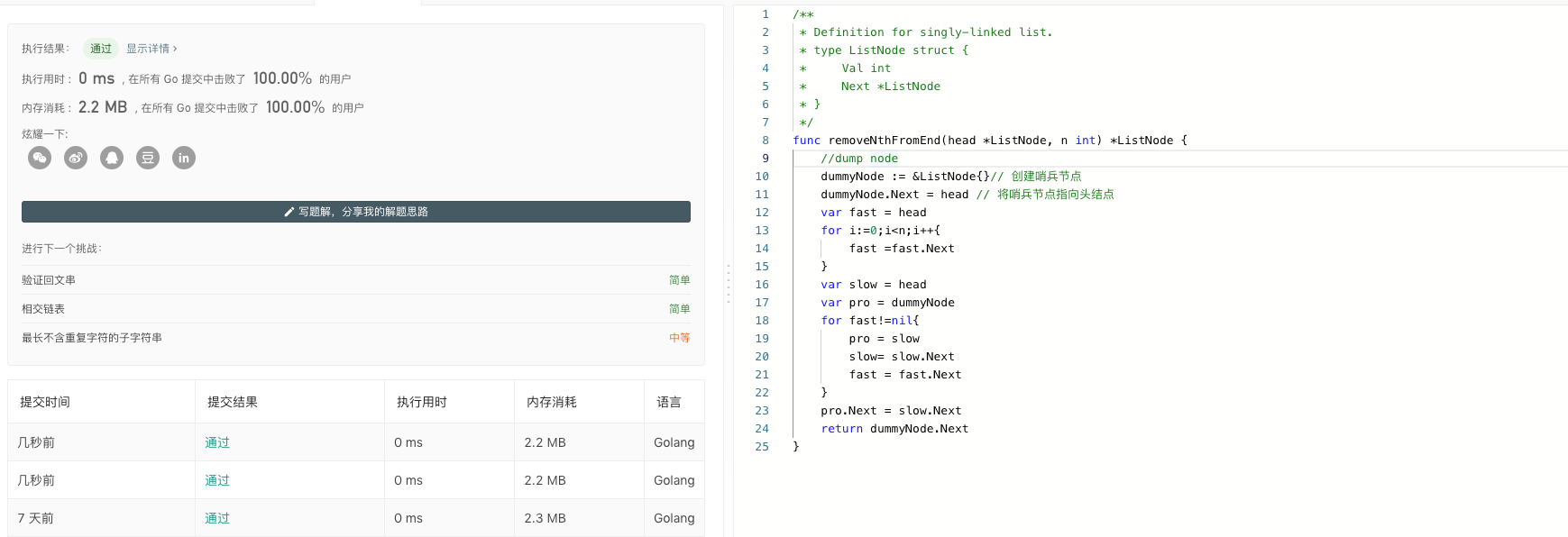Click the panel divider drag handle
Image resolution: width=1568 pixels, height=537 pixels.
pos(729,284)
